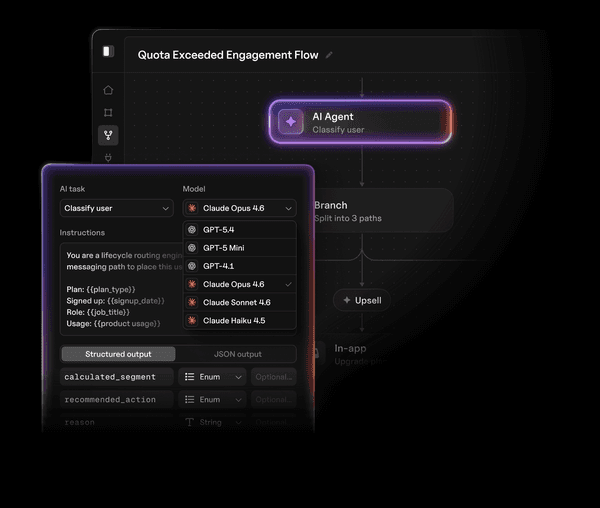The width and height of the screenshot is (600, 508).
Task: Select GPT-5 Mini model option
Action: (x=240, y=248)
